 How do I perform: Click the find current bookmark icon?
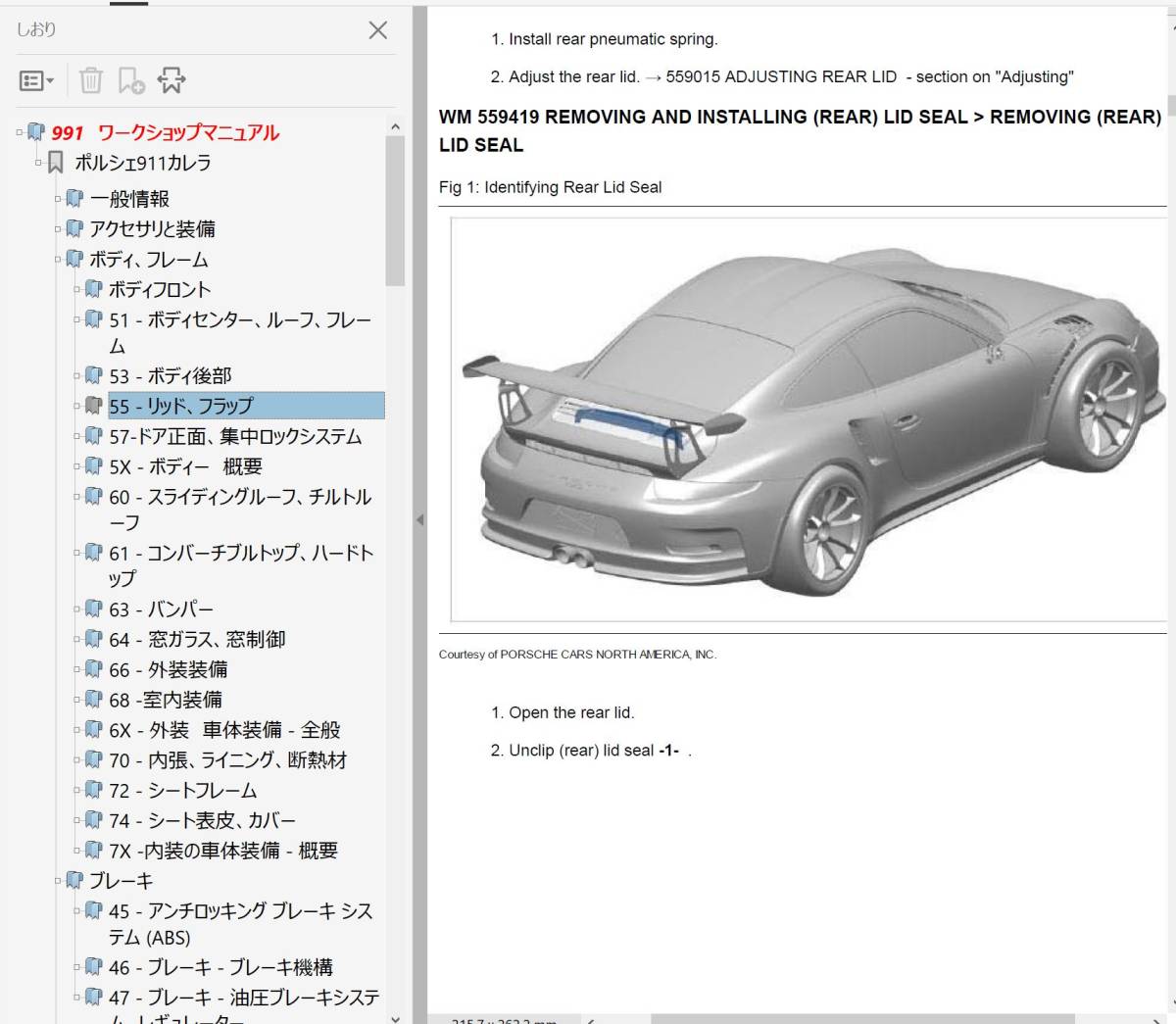171,80
